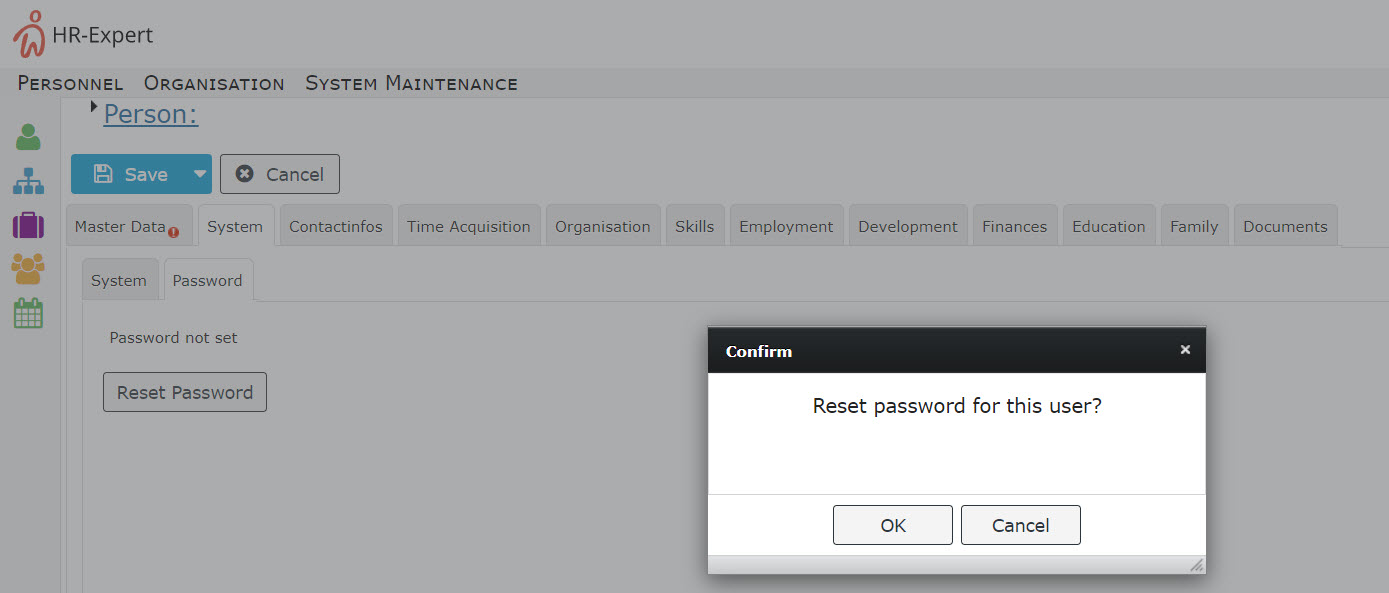Open the green calendar sidebar icon
1389x593 pixels.
tap(28, 313)
